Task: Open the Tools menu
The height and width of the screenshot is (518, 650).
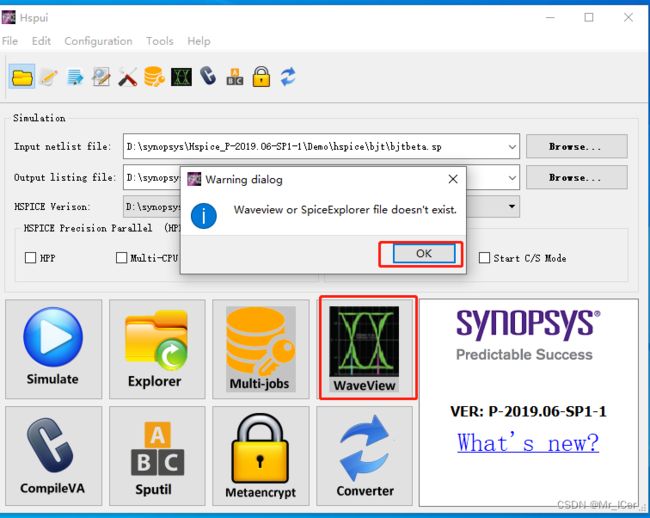Action: (160, 41)
